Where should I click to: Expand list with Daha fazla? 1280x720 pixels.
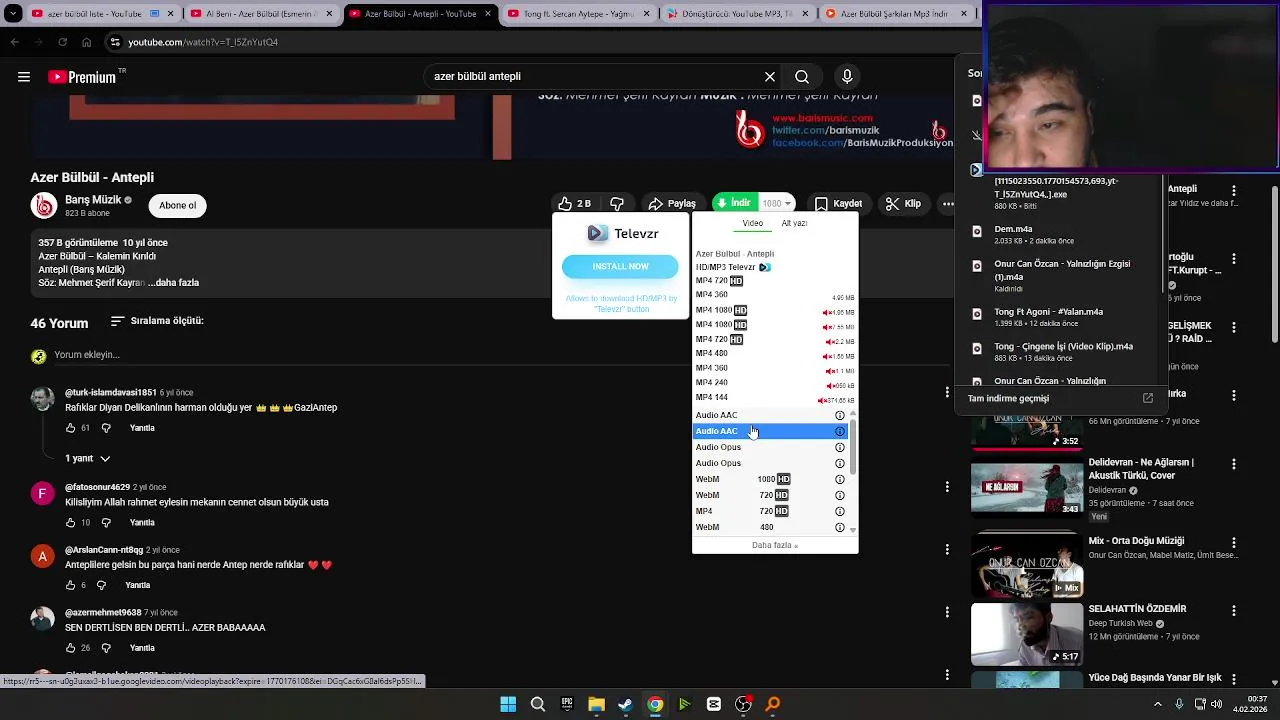click(x=775, y=546)
